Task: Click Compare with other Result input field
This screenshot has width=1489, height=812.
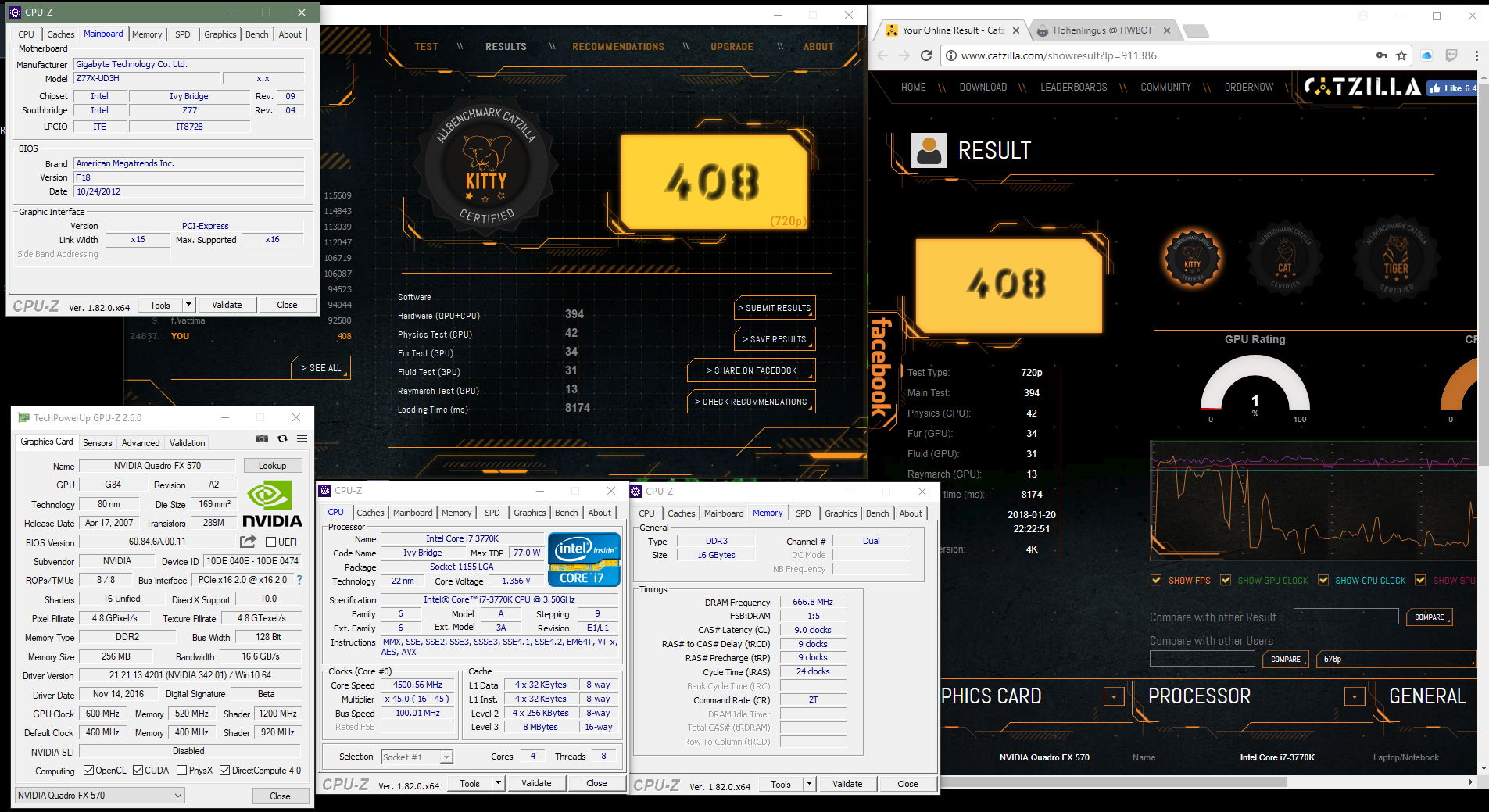Action: (1346, 617)
